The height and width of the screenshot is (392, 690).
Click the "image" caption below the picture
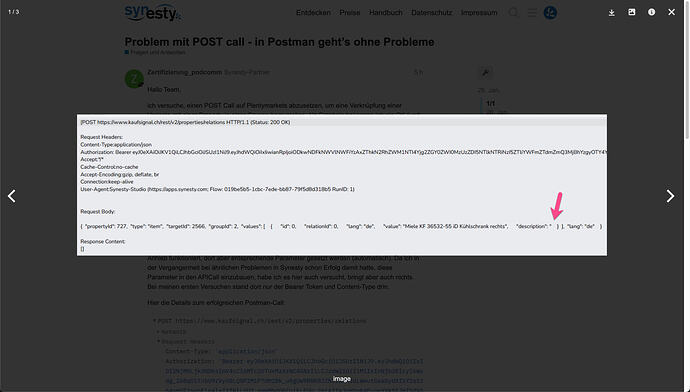point(341,379)
